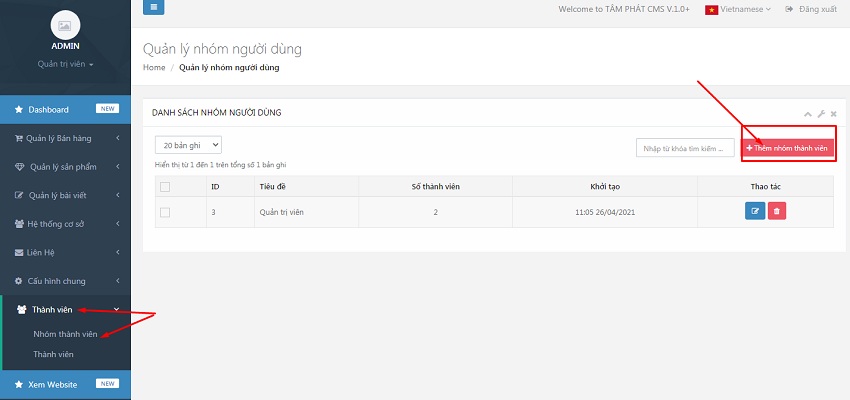The image size is (850, 400).
Task: Collapse the panel with the chevron-up icon
Action: (808, 114)
